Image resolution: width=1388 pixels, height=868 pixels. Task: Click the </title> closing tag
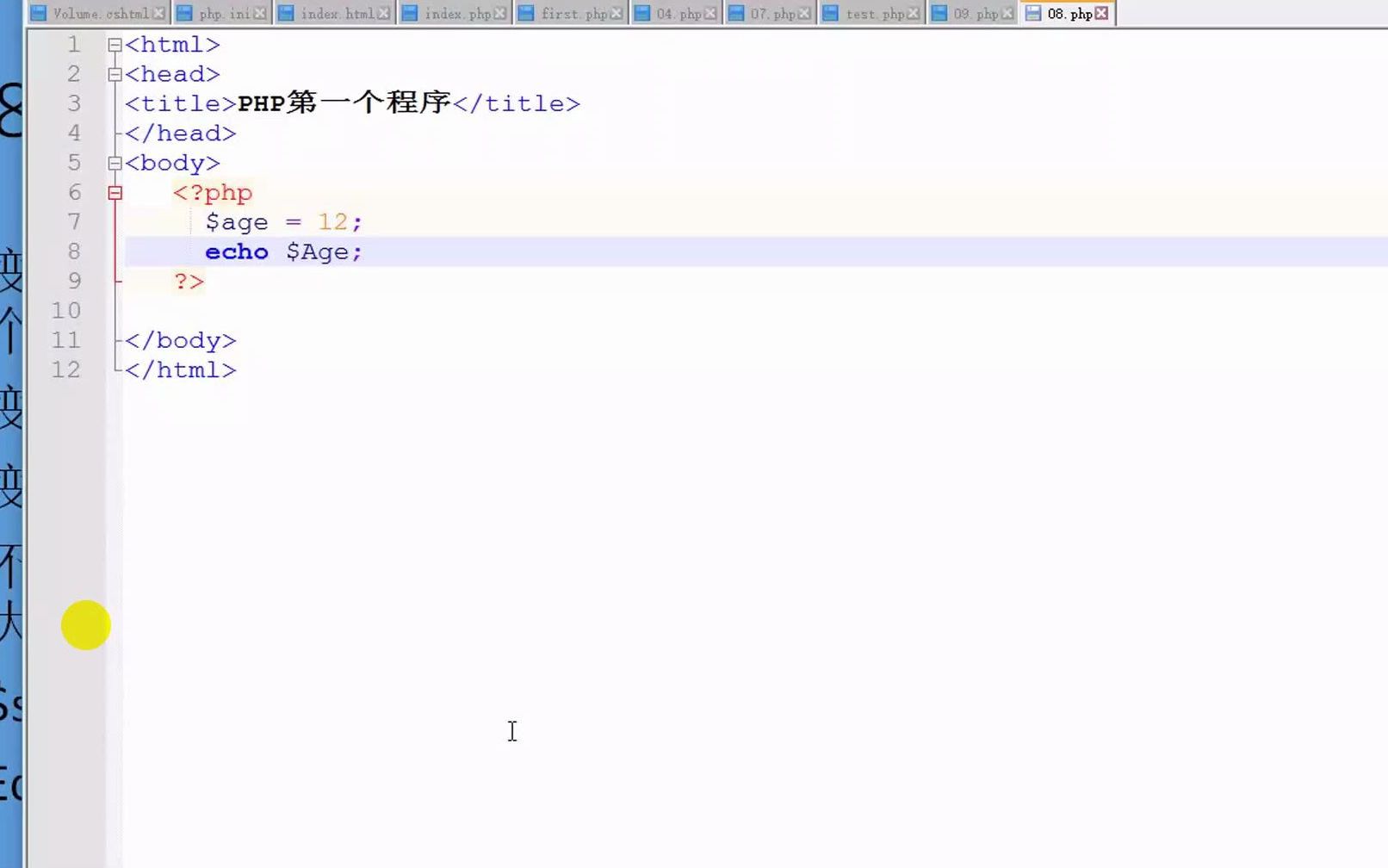point(516,103)
